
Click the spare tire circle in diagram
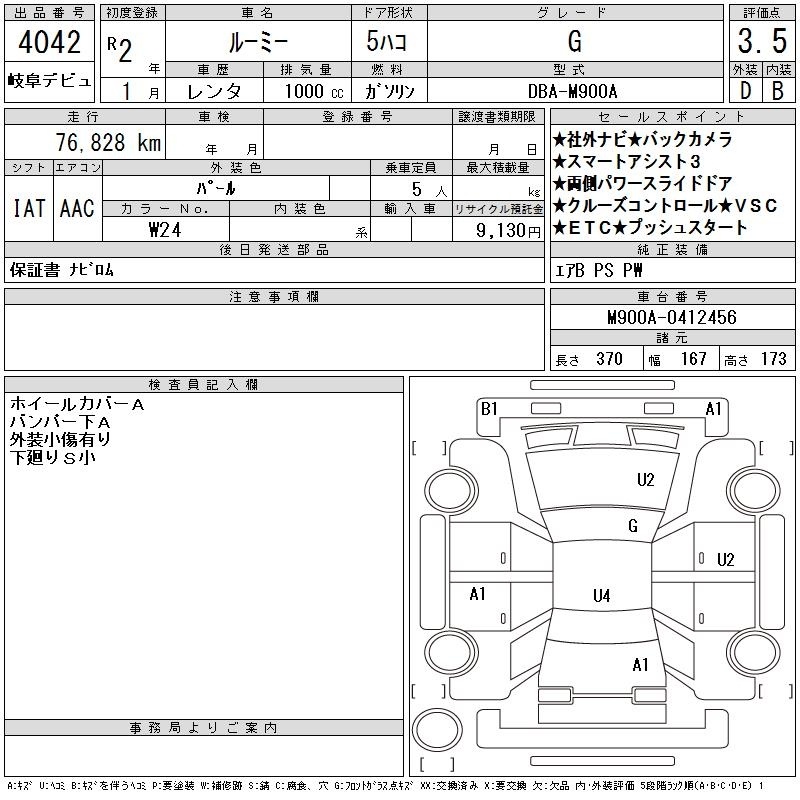437,730
